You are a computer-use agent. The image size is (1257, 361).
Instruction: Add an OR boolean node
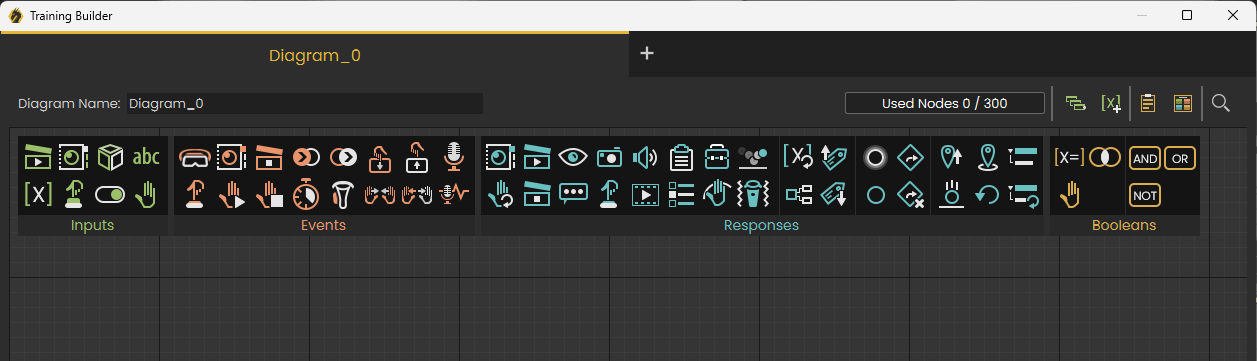[x=1180, y=157]
